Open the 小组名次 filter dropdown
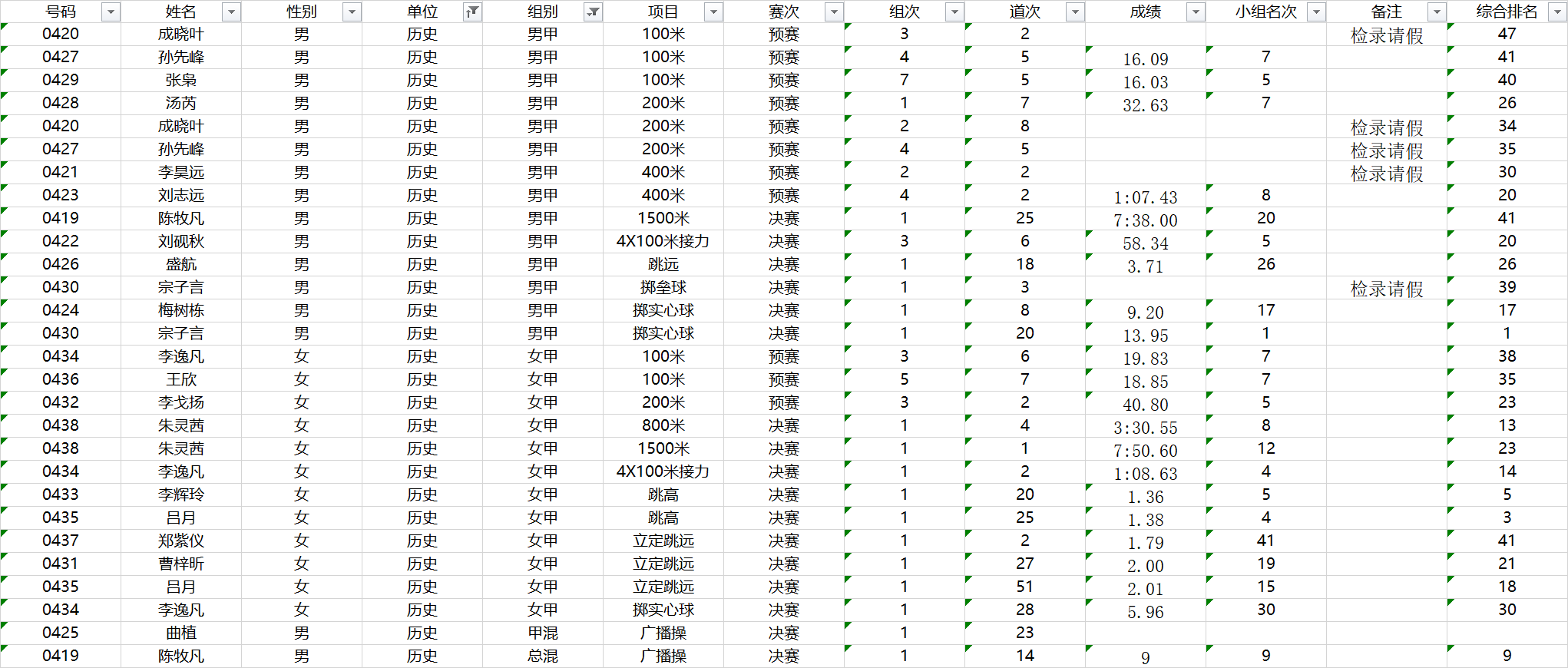1568x668 pixels. [x=1316, y=12]
